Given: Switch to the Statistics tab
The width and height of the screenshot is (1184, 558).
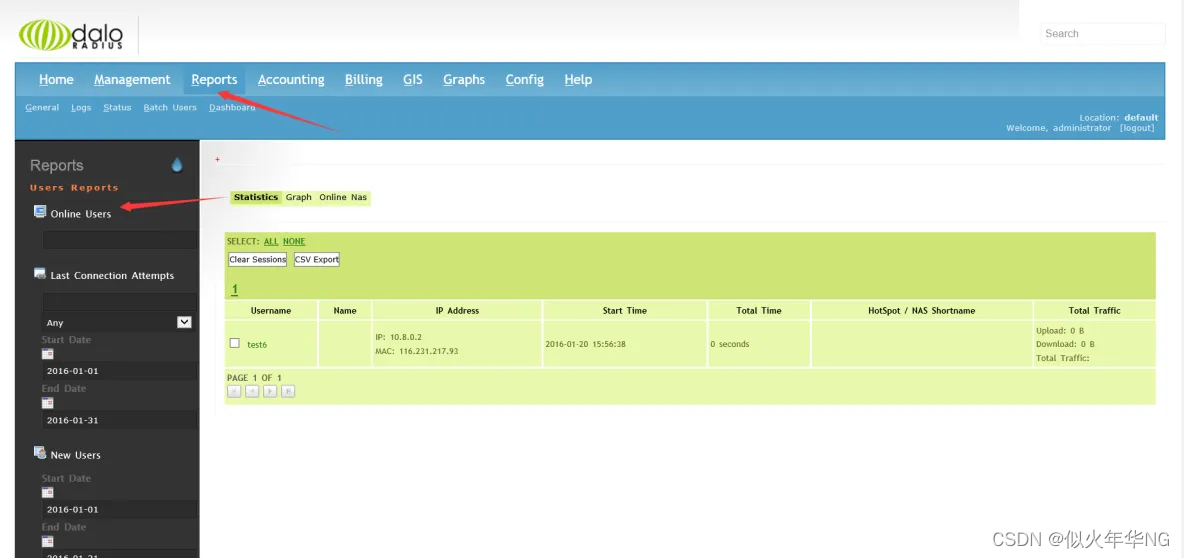Looking at the screenshot, I should coord(256,197).
